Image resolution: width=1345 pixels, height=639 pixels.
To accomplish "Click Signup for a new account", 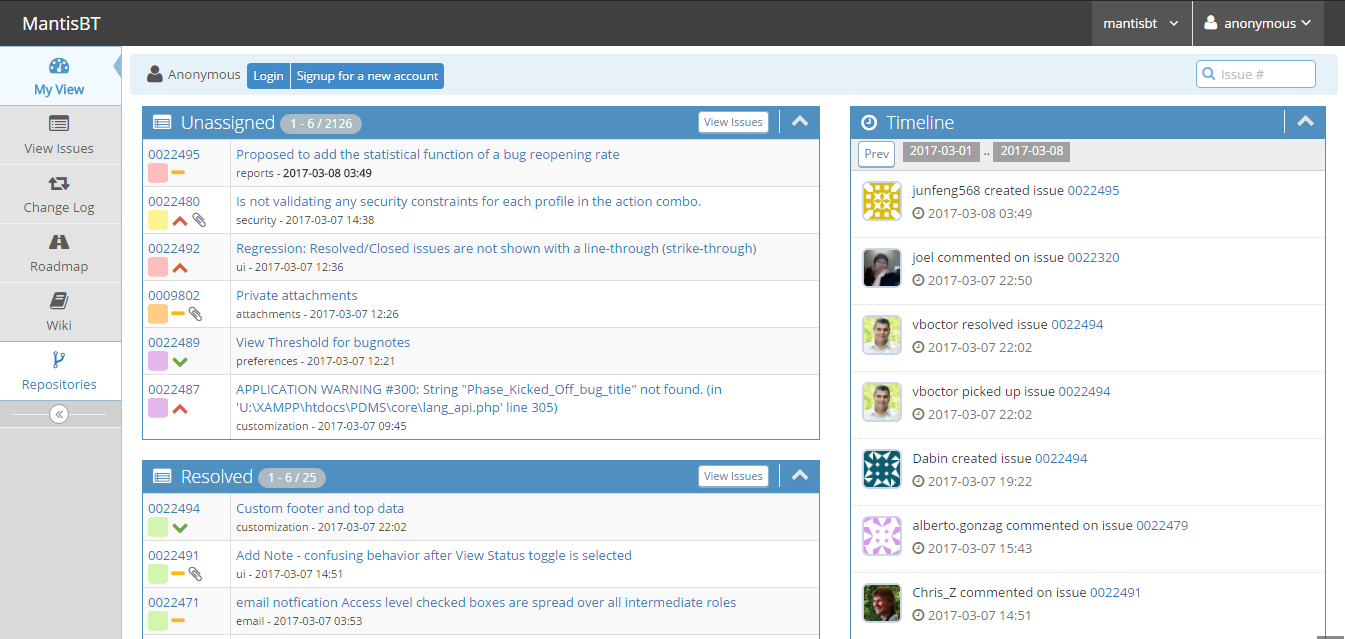I will 367,76.
